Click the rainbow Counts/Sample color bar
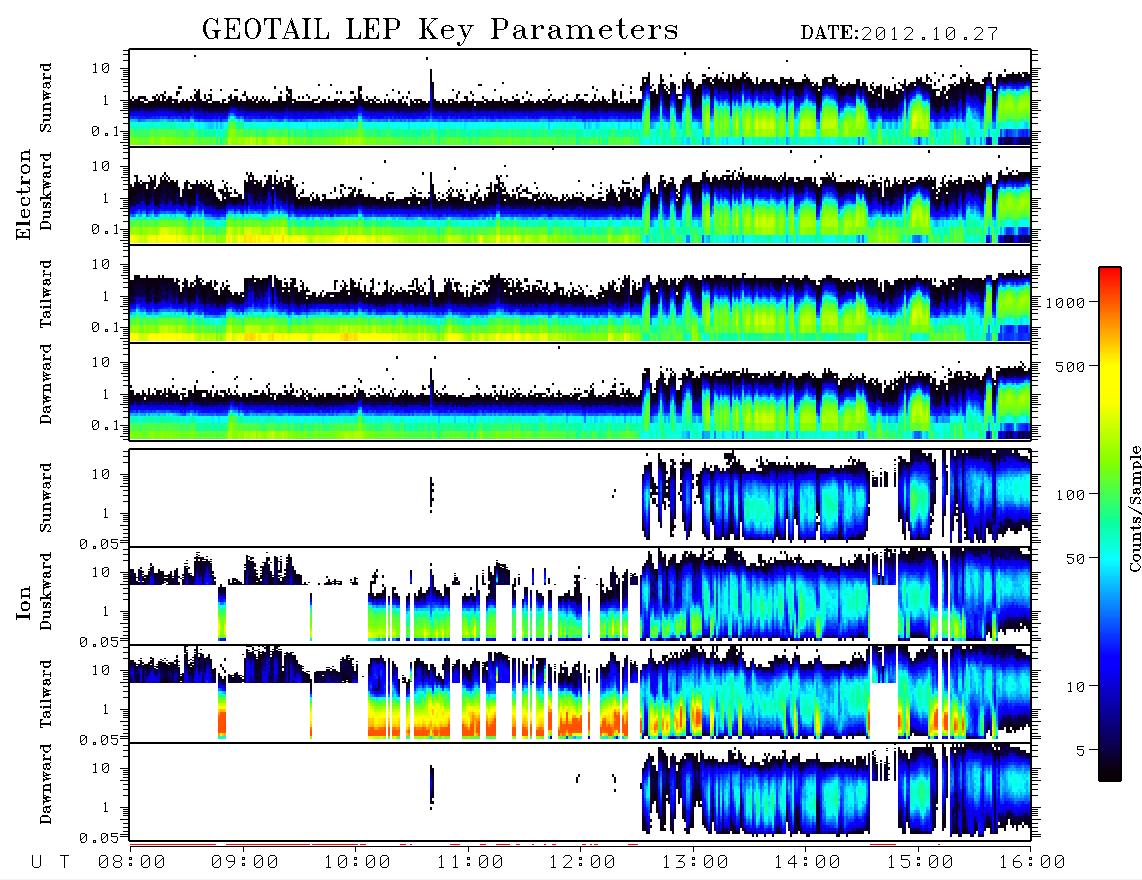The width and height of the screenshot is (1142, 880). tap(1110, 525)
